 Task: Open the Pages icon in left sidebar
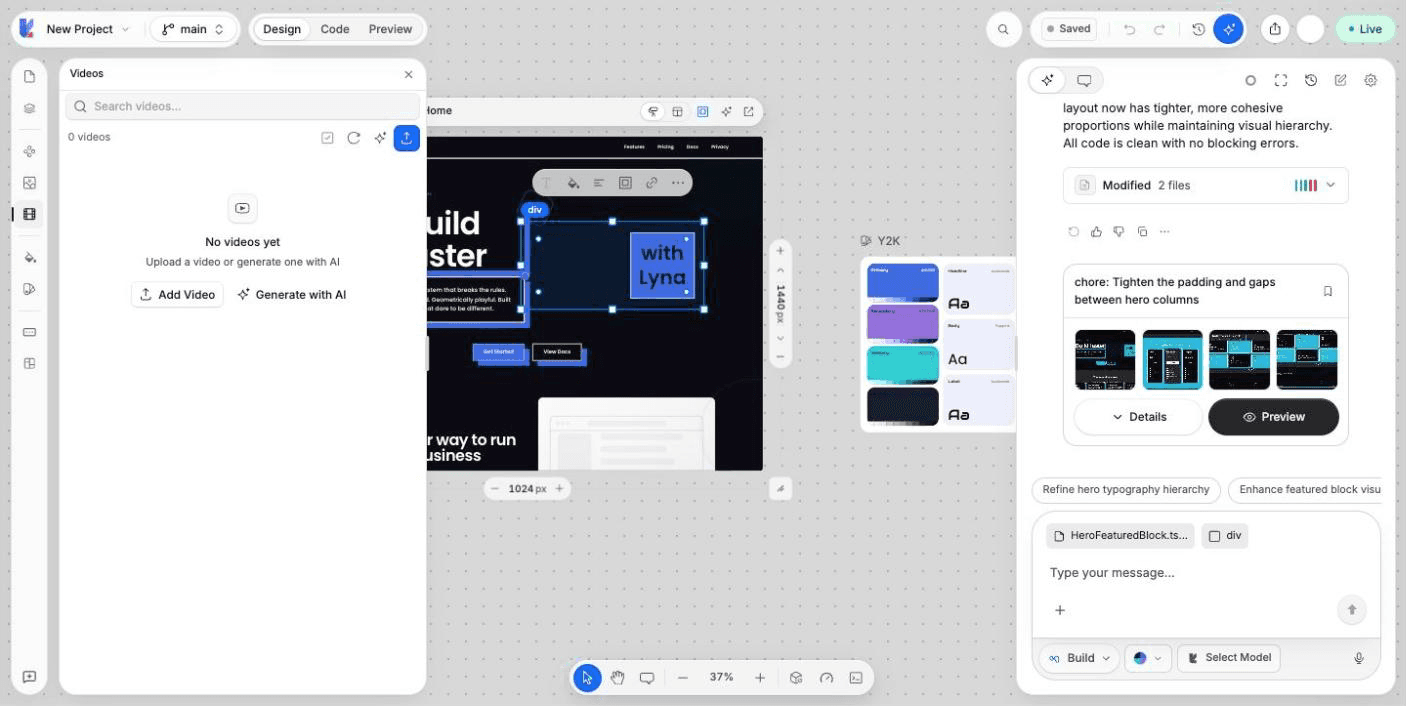[x=29, y=77]
